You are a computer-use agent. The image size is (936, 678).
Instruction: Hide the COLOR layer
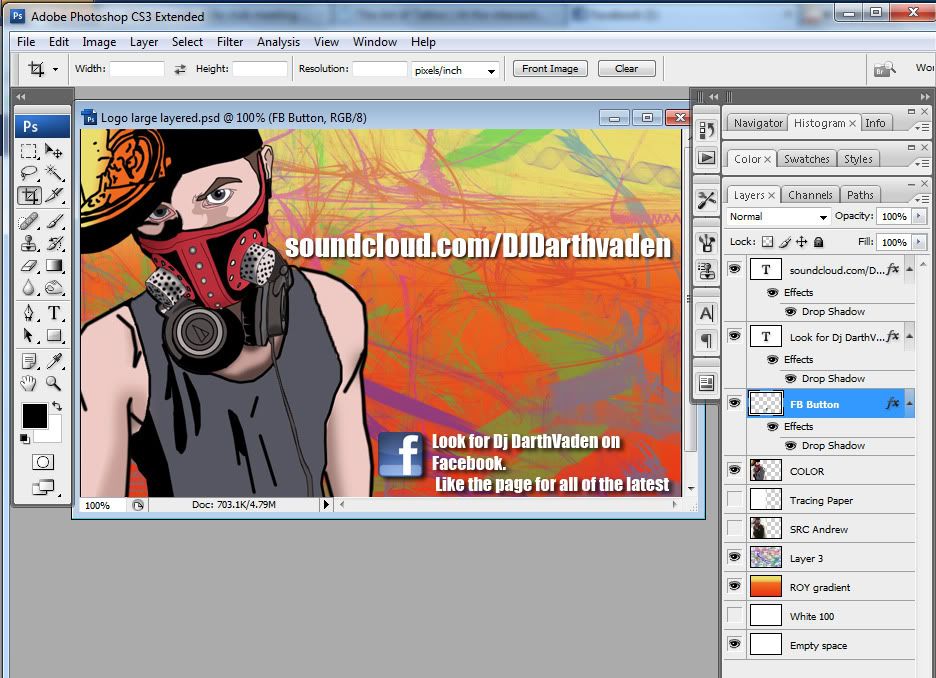point(735,470)
